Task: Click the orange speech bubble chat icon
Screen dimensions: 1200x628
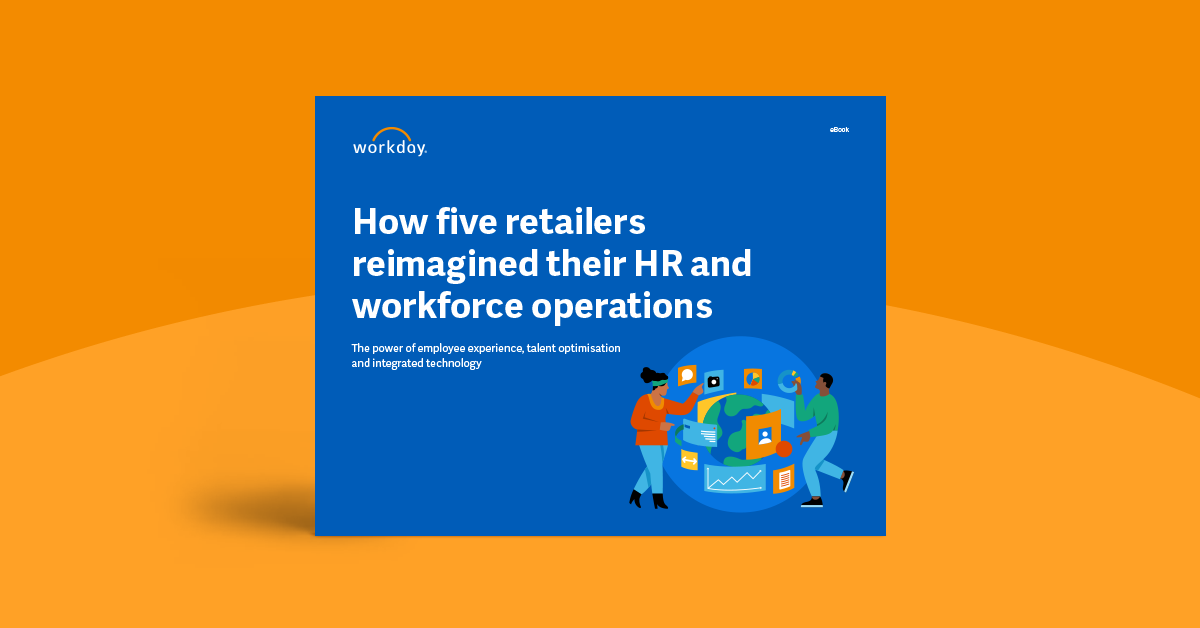Action: point(687,376)
